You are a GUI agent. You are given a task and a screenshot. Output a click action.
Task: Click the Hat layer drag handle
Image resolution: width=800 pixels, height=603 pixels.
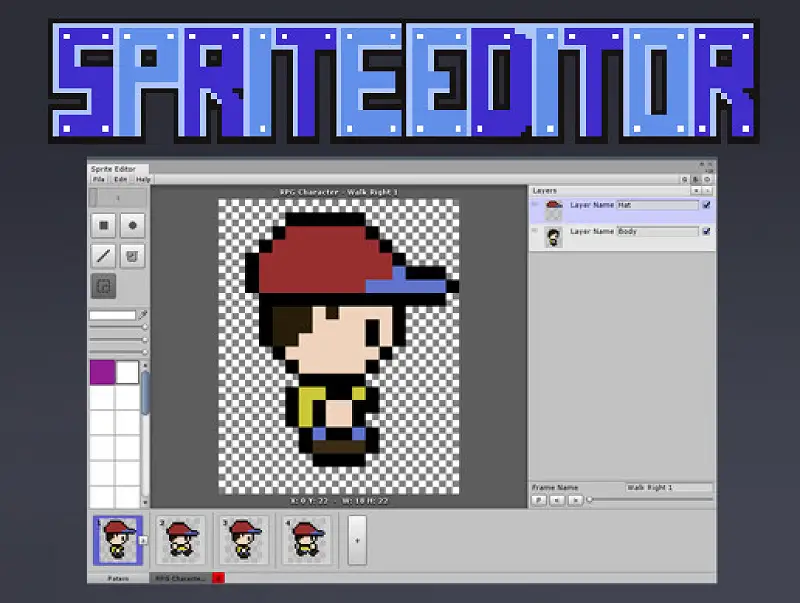tap(535, 204)
